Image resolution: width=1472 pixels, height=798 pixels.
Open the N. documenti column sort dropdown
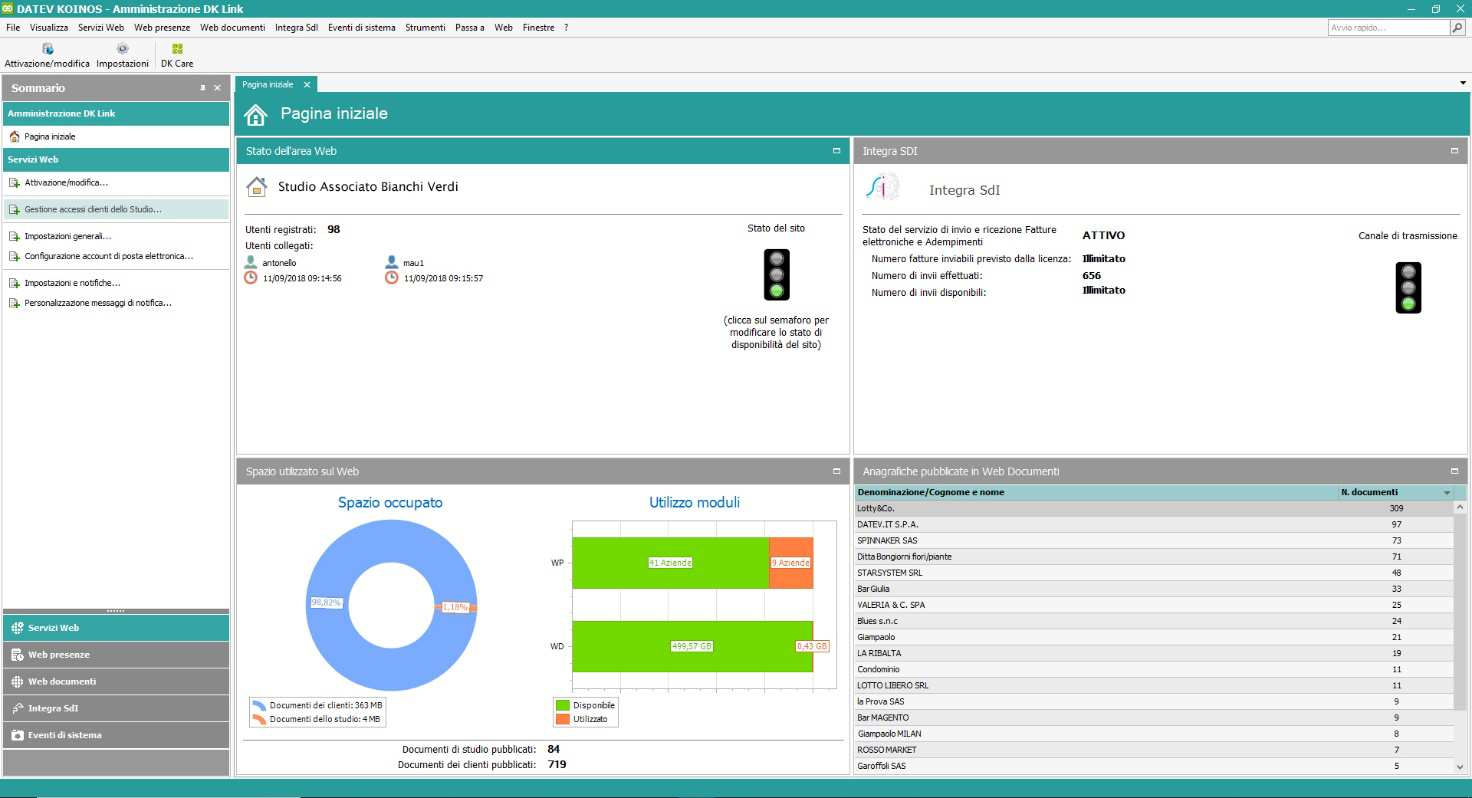coord(1446,493)
